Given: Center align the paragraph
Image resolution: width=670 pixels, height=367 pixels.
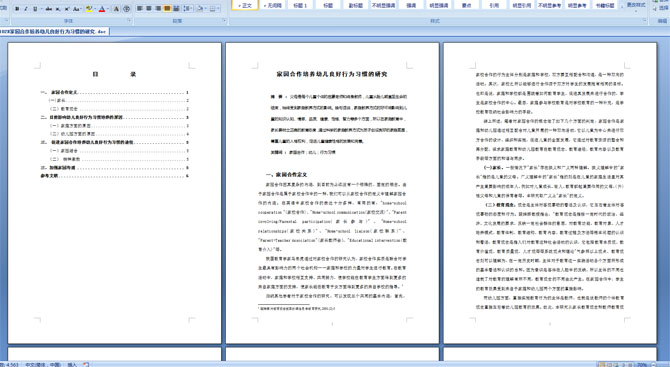Looking at the screenshot, I should (149, 9).
